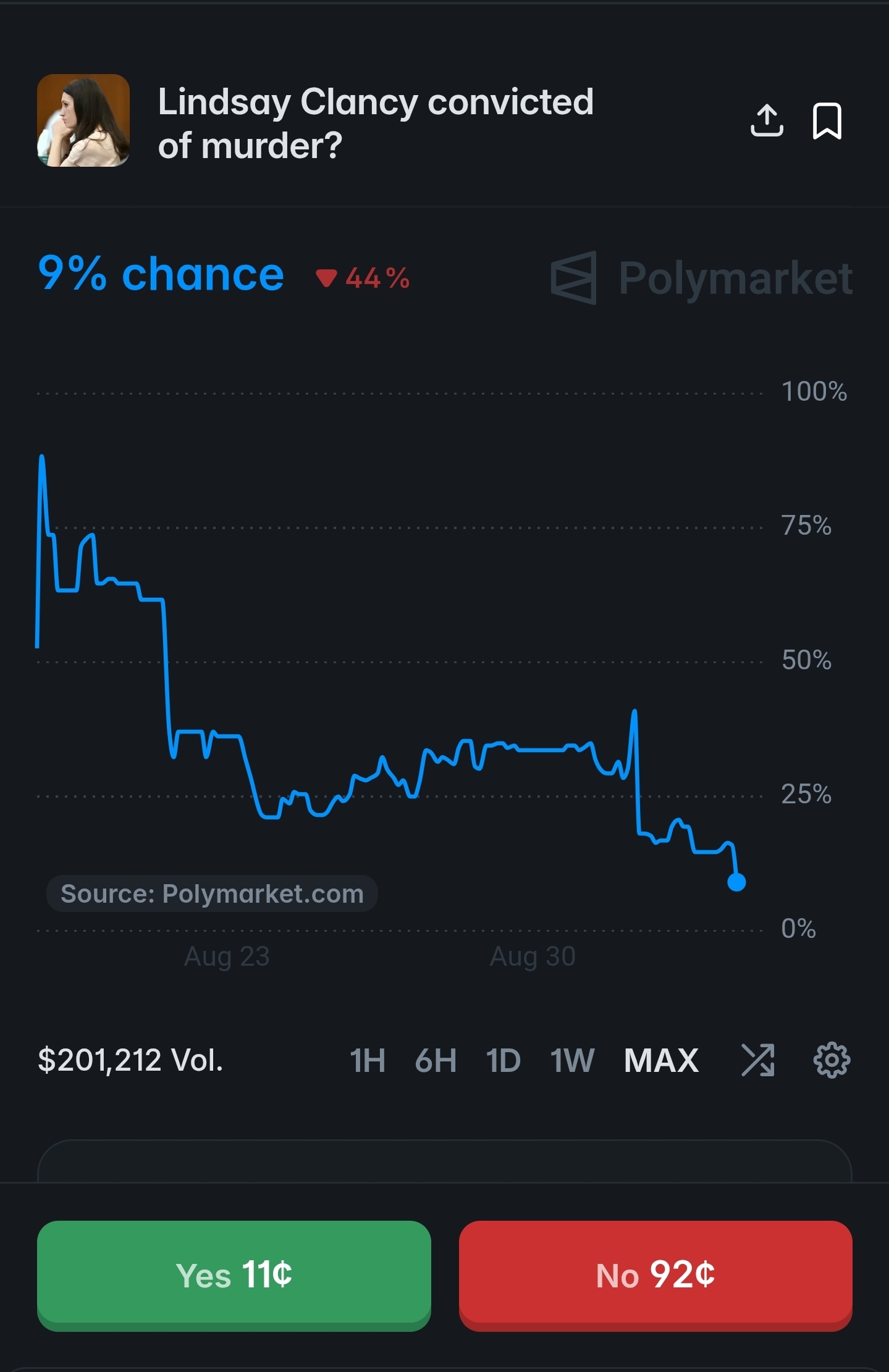Open chart settings gear
The image size is (889, 1372).
tap(832, 1060)
